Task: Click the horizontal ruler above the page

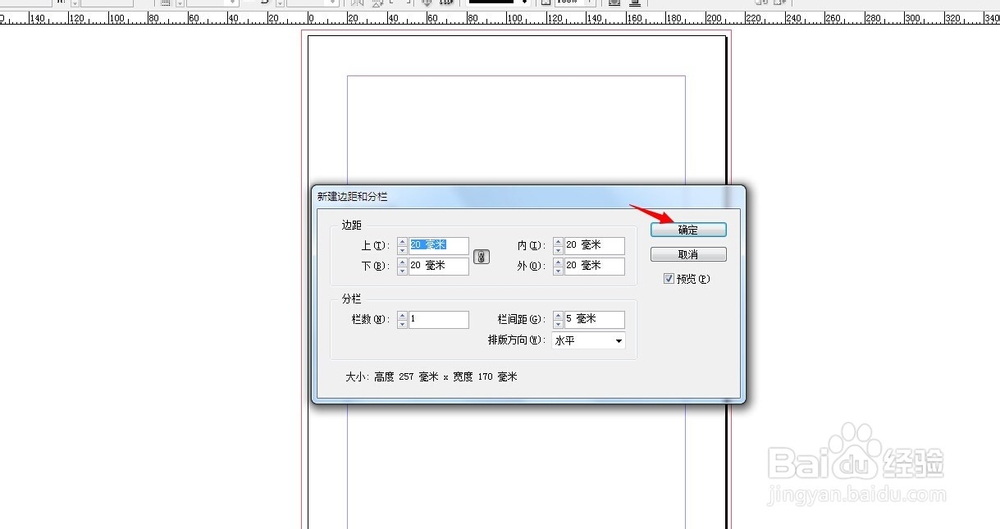Action: [500, 19]
